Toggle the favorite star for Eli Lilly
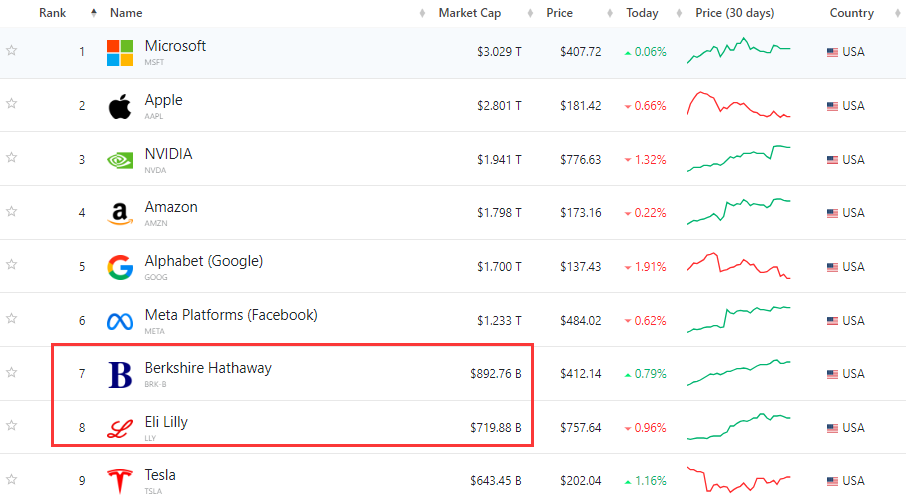The width and height of the screenshot is (918, 502). [12, 425]
